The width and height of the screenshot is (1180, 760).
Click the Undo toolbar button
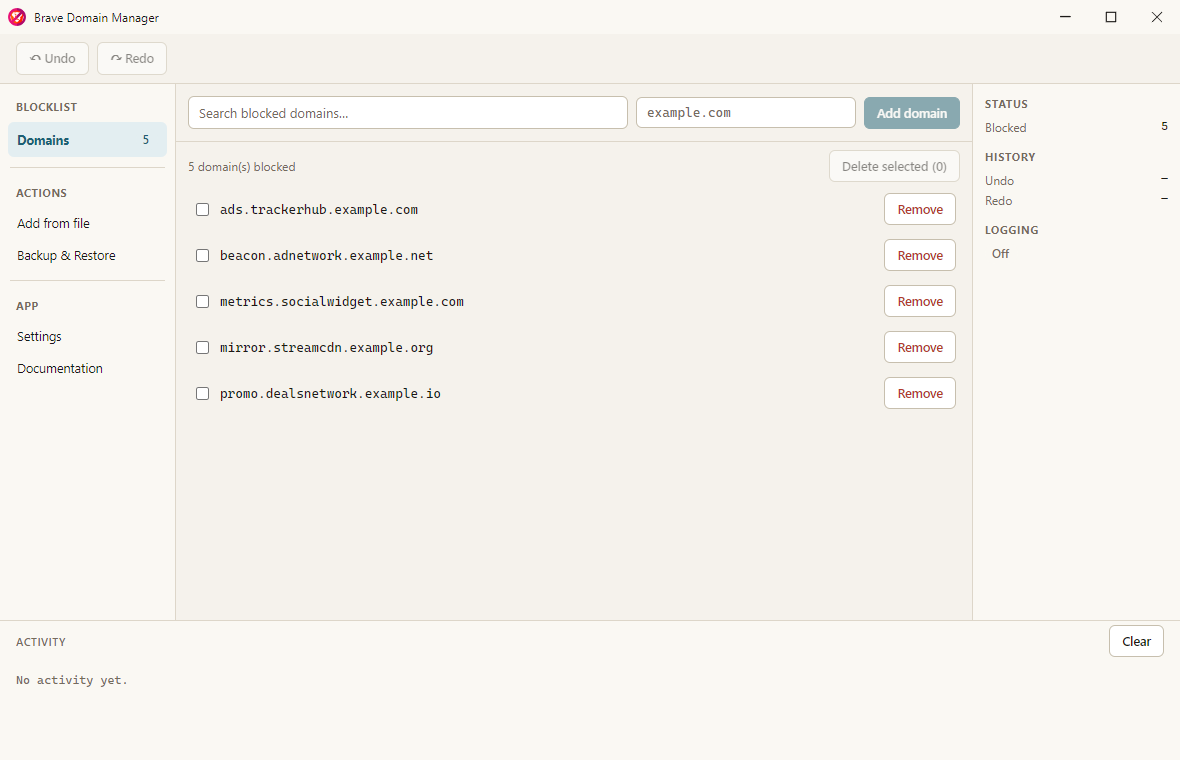tap(53, 59)
